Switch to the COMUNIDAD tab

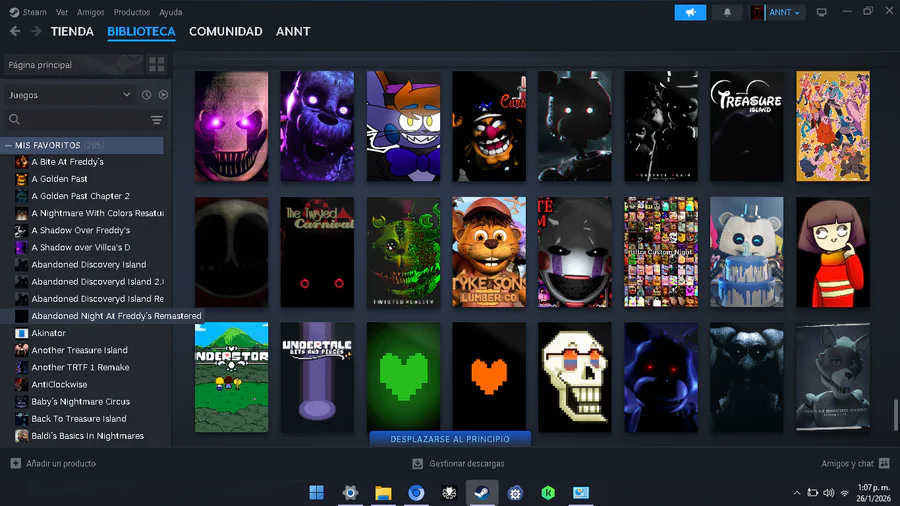226,32
